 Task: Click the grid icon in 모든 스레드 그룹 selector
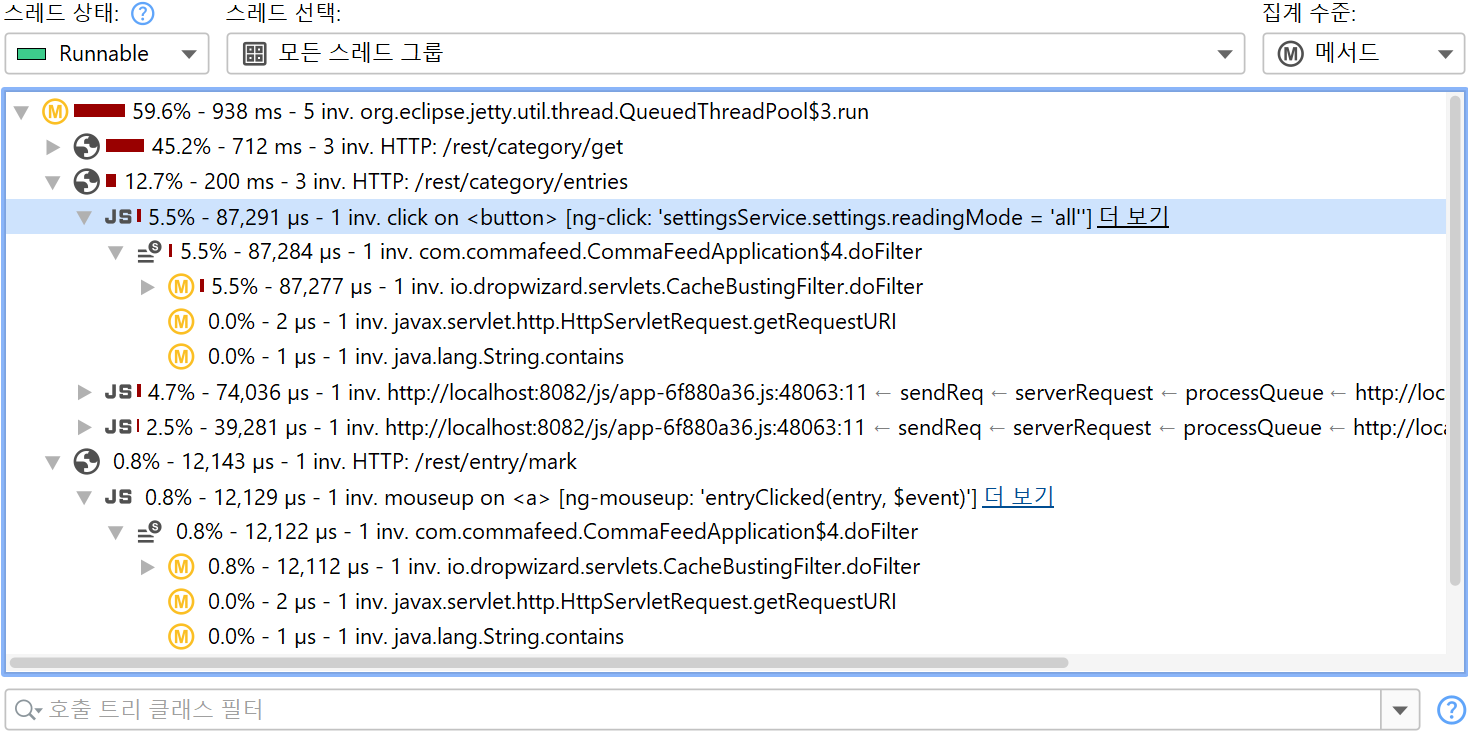pos(255,54)
